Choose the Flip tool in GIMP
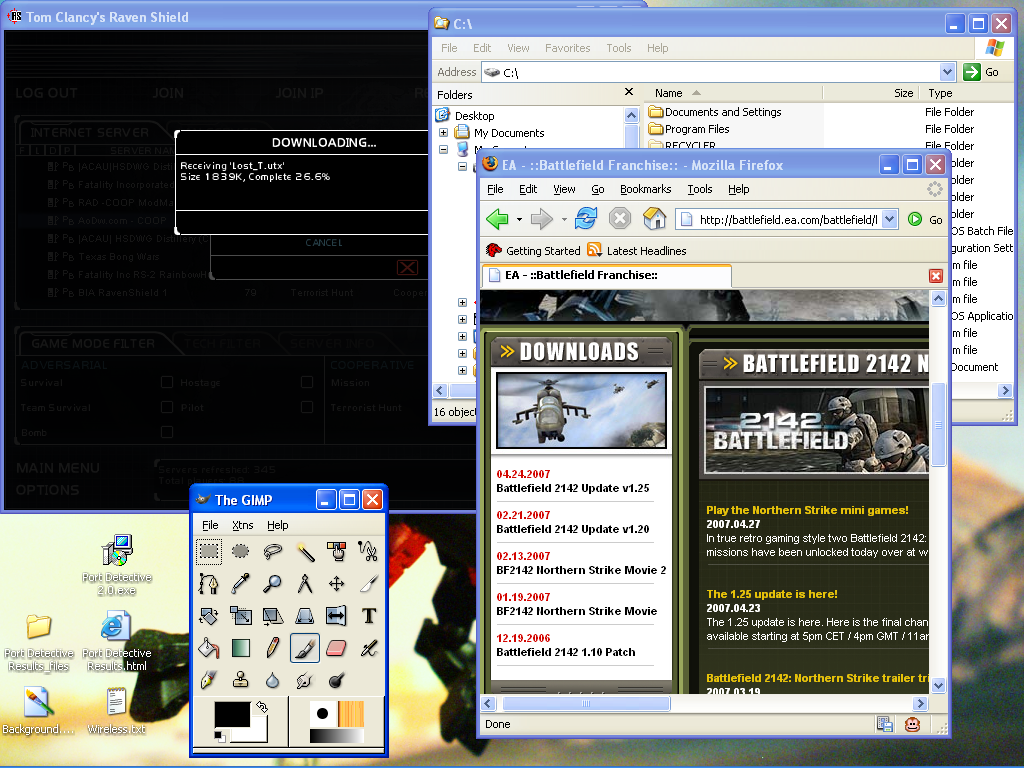 336,616
